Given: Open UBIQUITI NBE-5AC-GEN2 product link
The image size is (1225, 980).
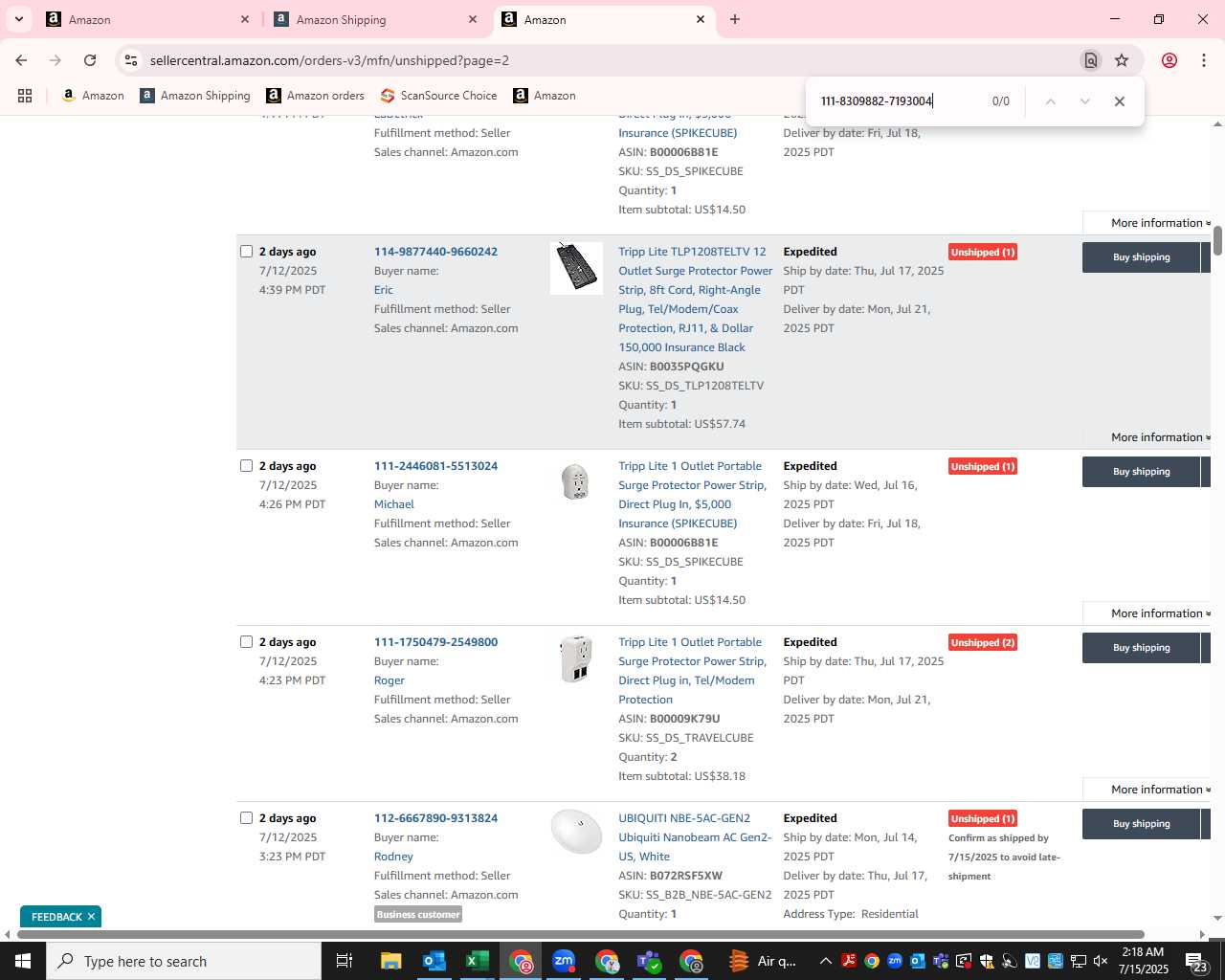Looking at the screenshot, I should point(695,837).
